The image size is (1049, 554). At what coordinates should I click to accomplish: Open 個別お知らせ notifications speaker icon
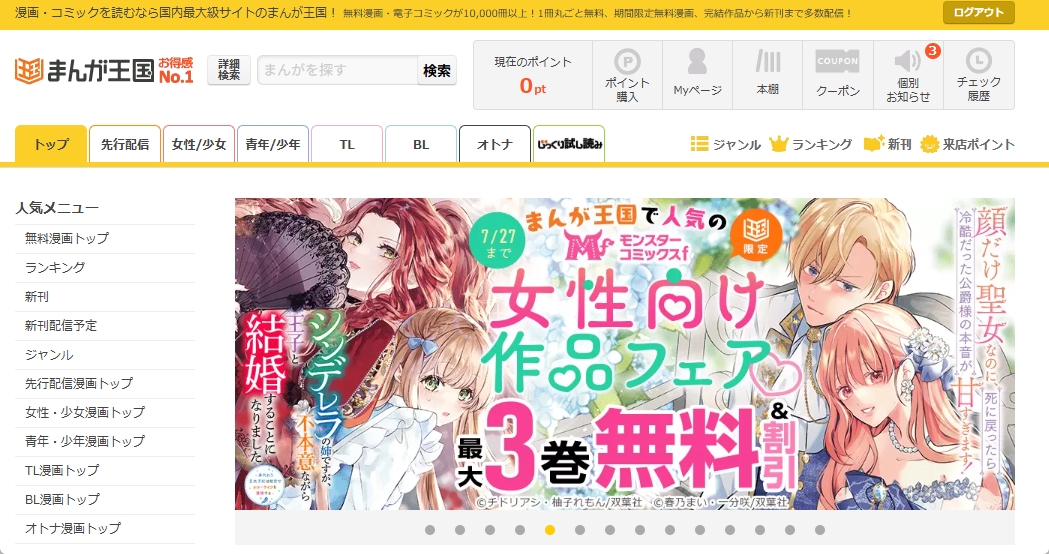click(908, 75)
